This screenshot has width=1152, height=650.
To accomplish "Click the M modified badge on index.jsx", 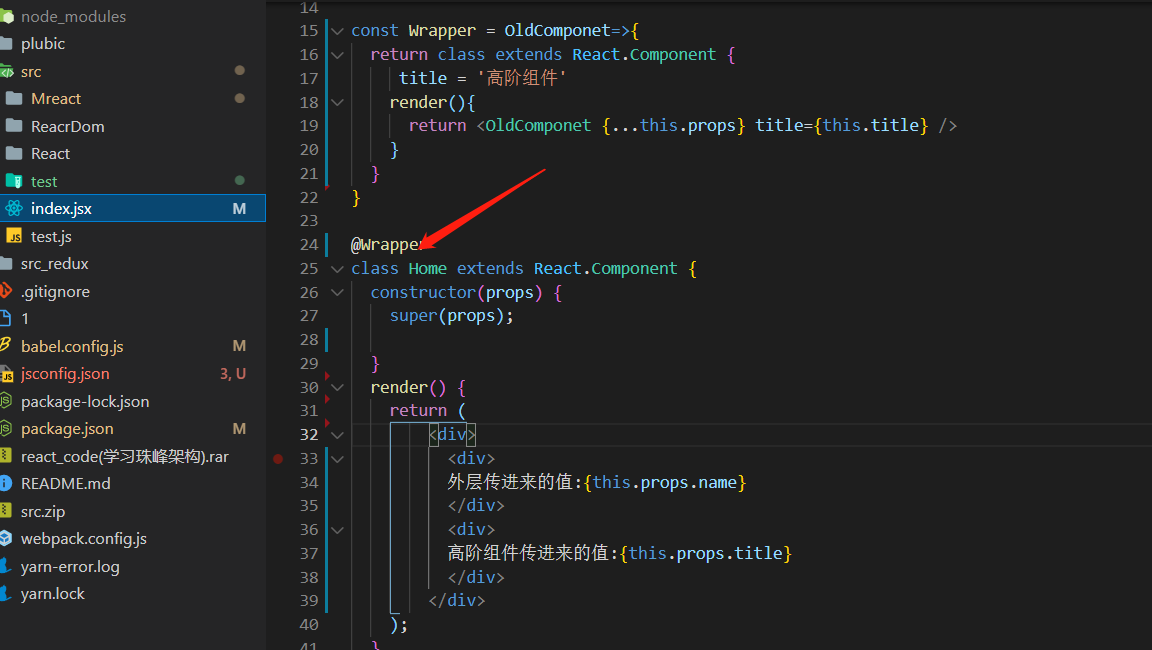I will pos(239,208).
